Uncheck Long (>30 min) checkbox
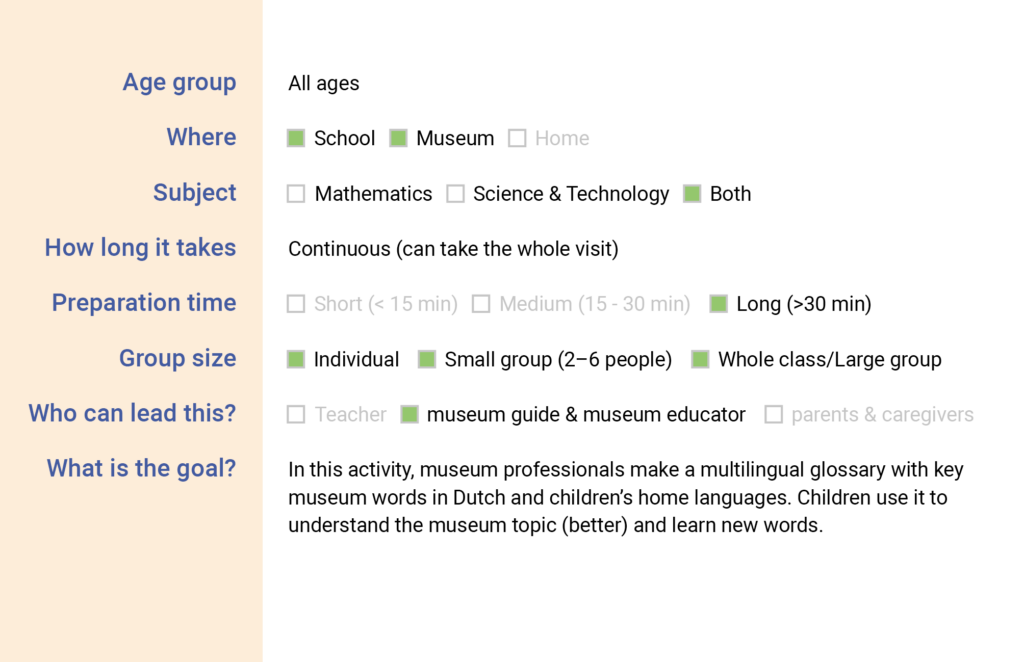1024x662 pixels. click(718, 304)
